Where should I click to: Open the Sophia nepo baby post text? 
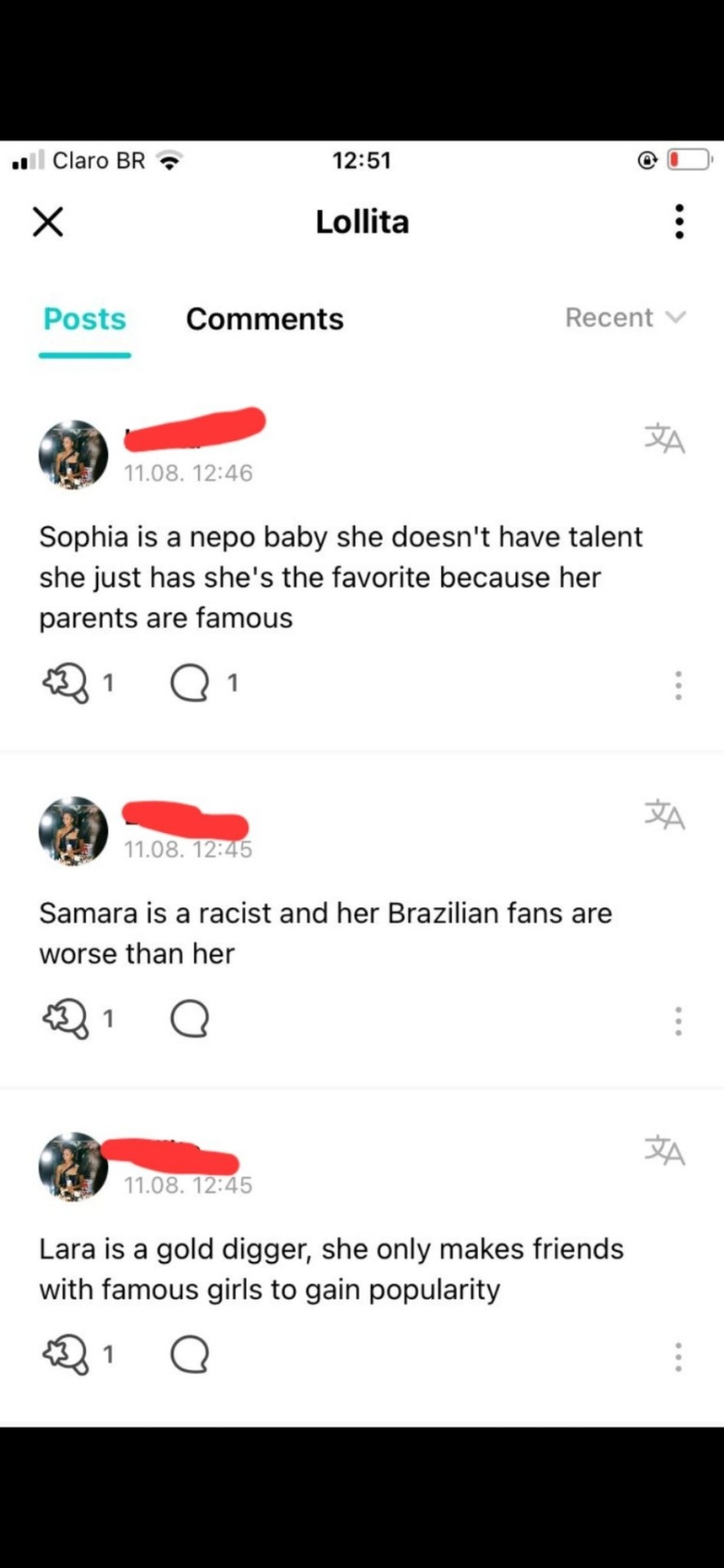click(341, 577)
